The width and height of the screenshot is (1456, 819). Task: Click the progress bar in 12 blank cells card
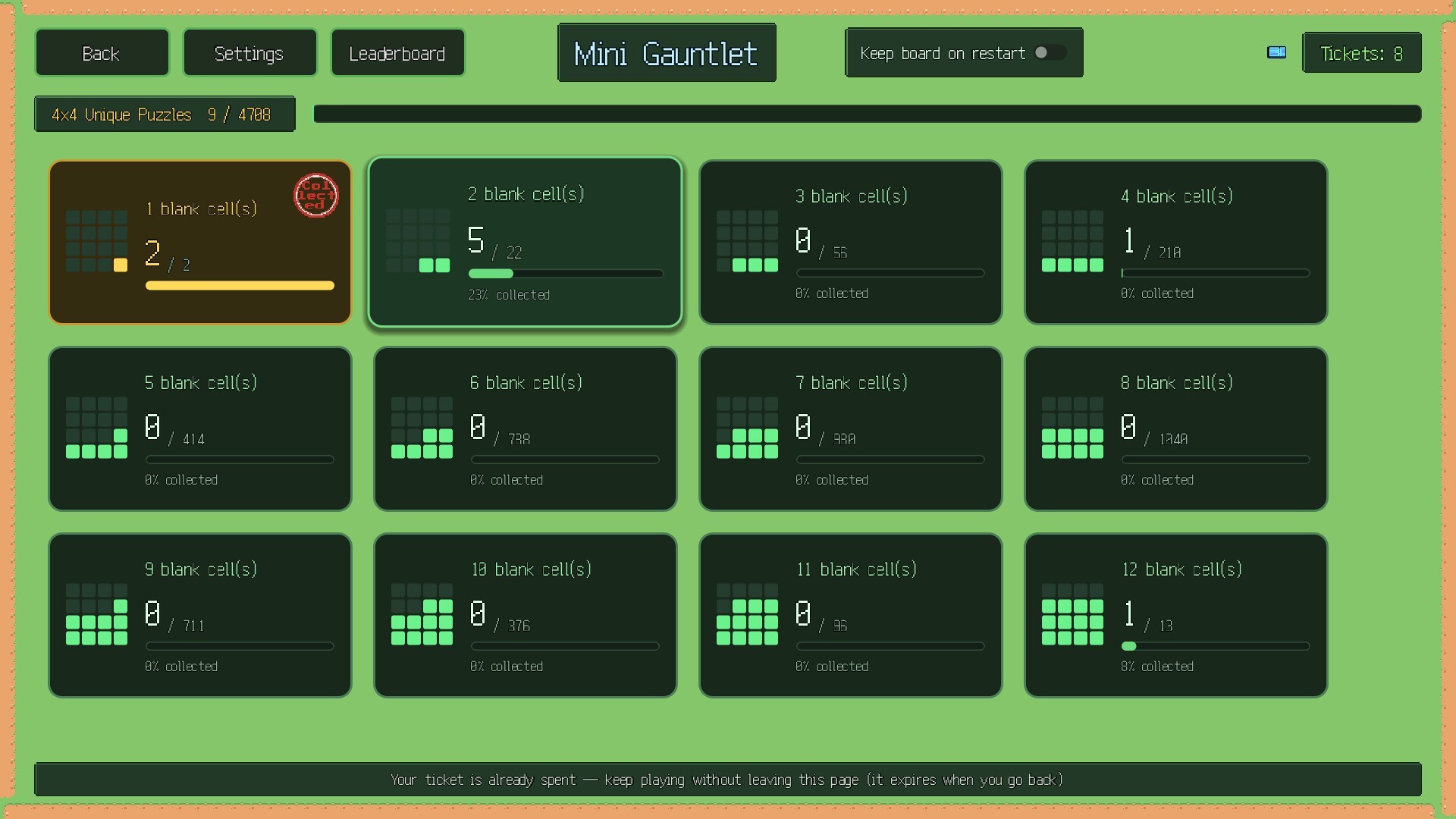[x=1216, y=646]
